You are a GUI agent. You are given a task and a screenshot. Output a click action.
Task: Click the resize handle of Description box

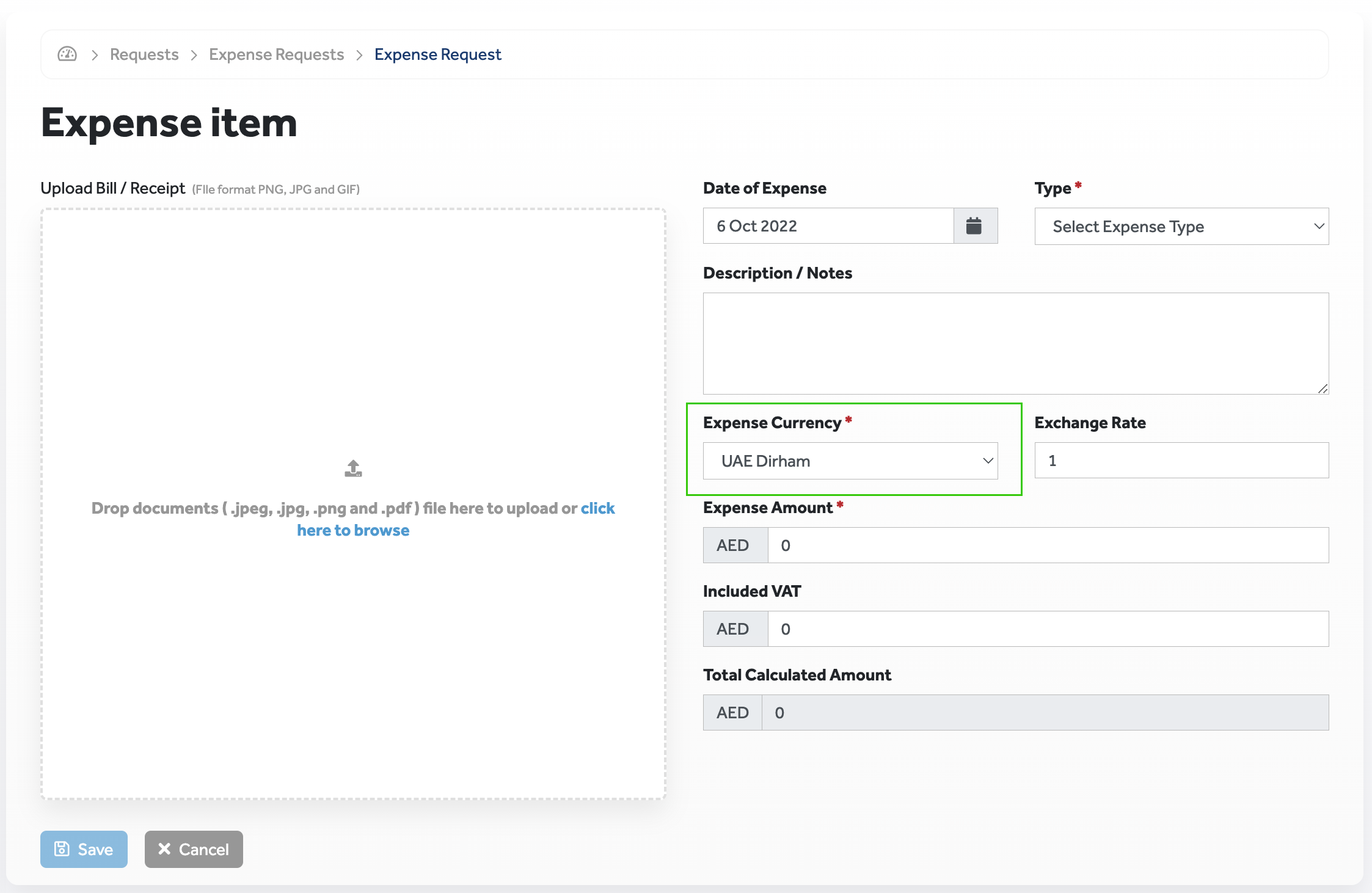point(1323,388)
